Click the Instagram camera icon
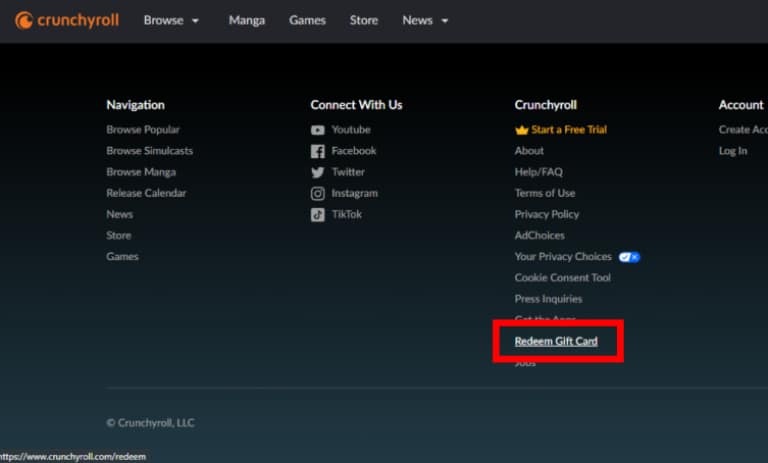 tap(317, 194)
